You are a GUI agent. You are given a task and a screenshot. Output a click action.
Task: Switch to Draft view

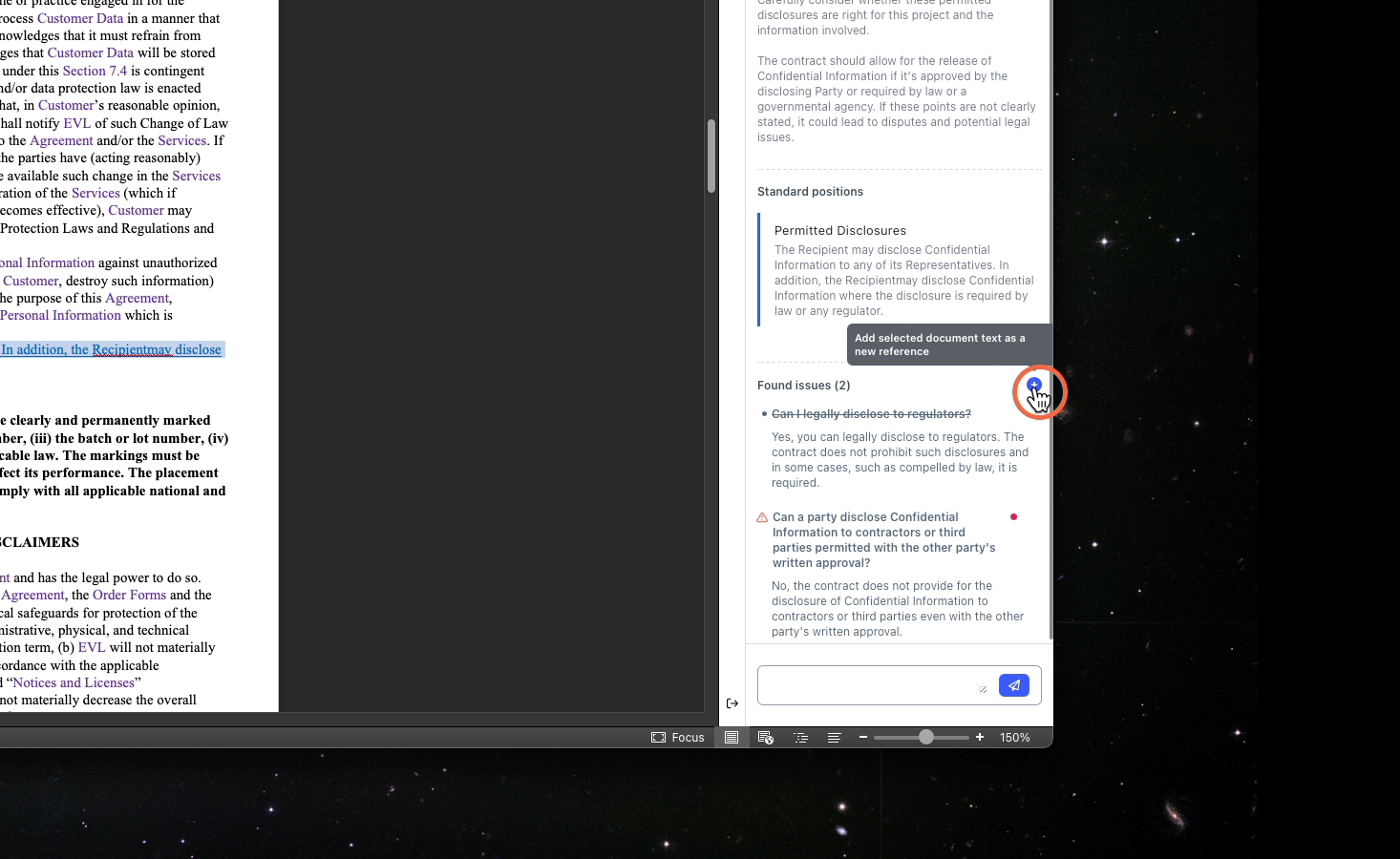click(835, 737)
